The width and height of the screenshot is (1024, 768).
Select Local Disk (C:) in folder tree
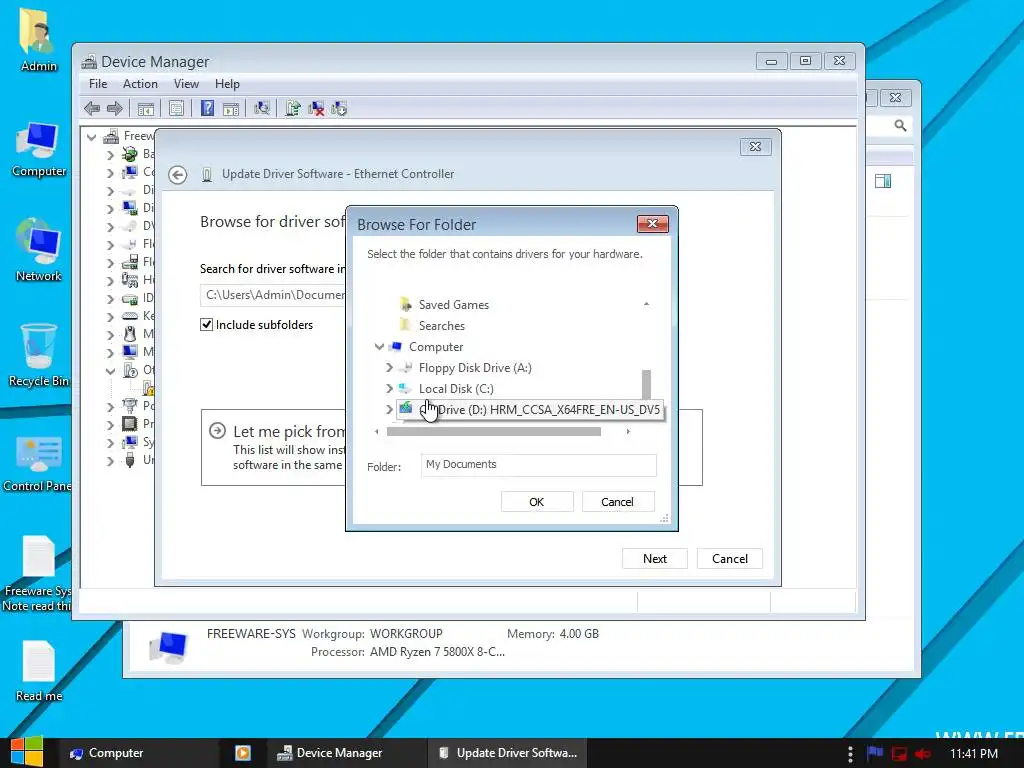click(456, 389)
